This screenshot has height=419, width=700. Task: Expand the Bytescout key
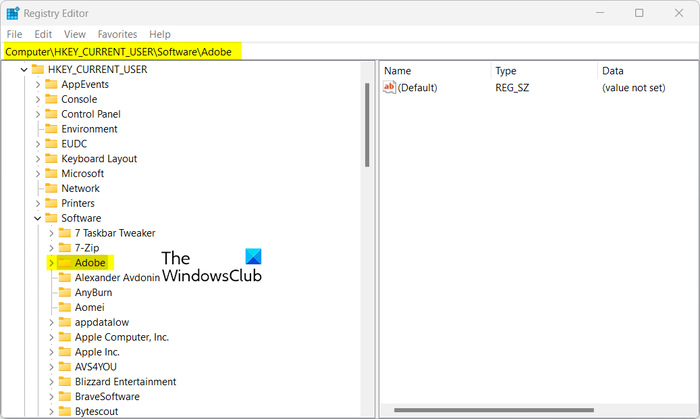click(x=51, y=411)
